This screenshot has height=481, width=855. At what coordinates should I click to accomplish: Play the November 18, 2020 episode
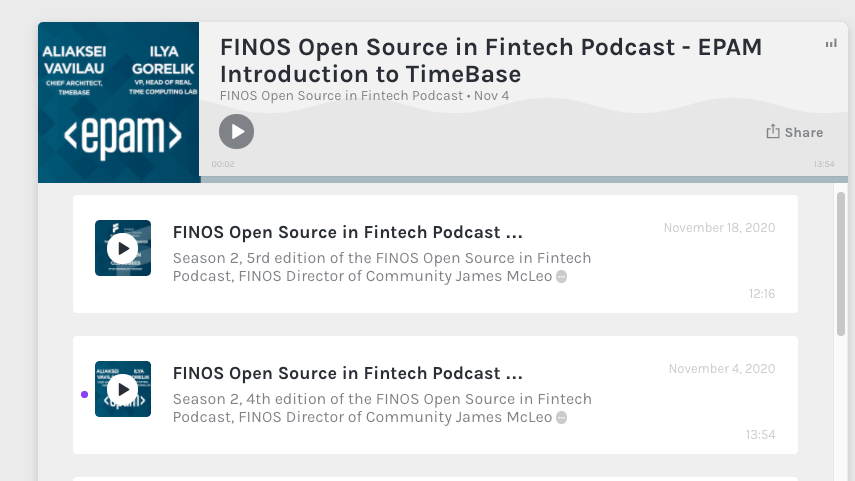(123, 248)
